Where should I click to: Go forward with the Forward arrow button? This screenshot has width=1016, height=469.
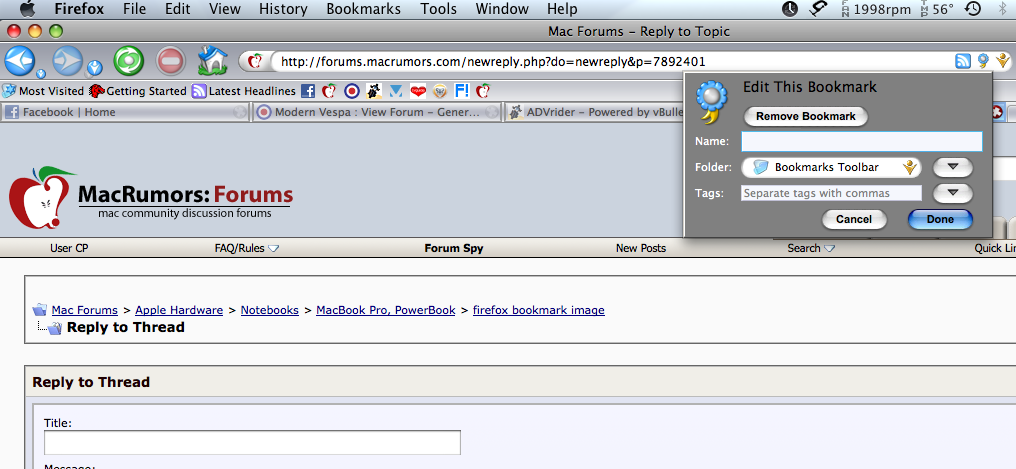point(68,61)
